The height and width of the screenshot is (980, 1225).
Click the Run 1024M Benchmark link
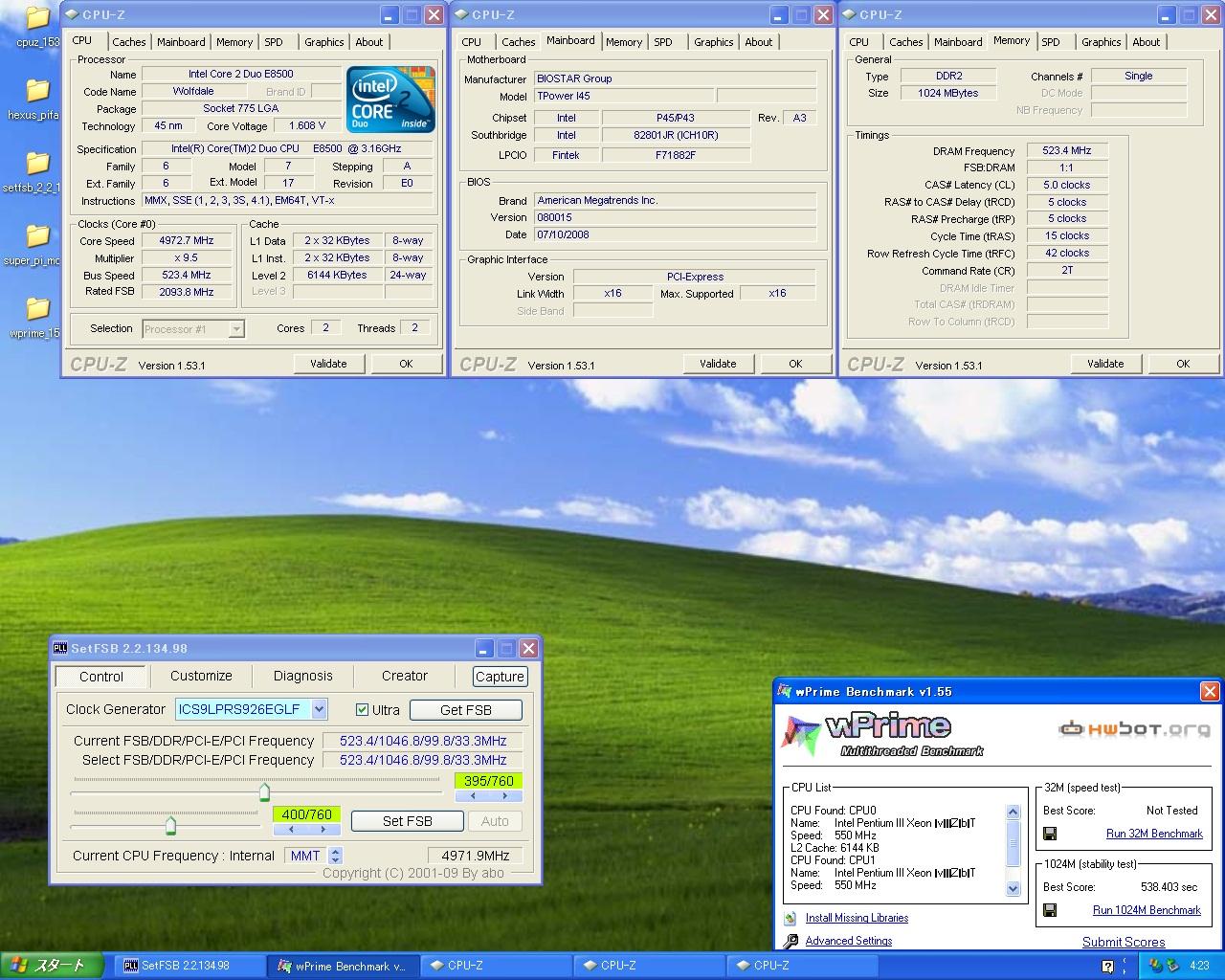1147,910
